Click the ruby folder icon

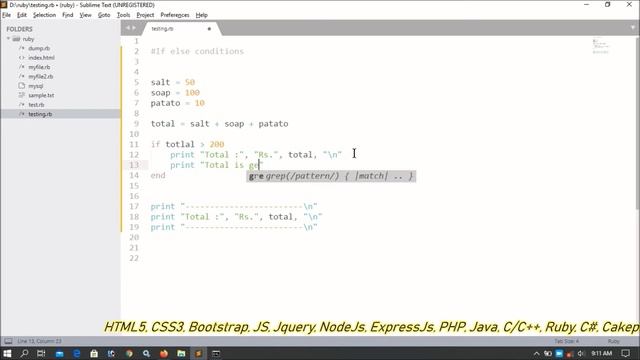click(x=16, y=39)
